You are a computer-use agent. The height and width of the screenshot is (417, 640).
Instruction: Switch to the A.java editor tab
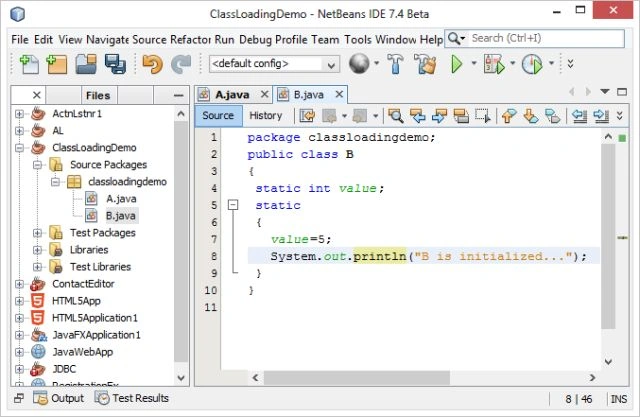[232, 95]
